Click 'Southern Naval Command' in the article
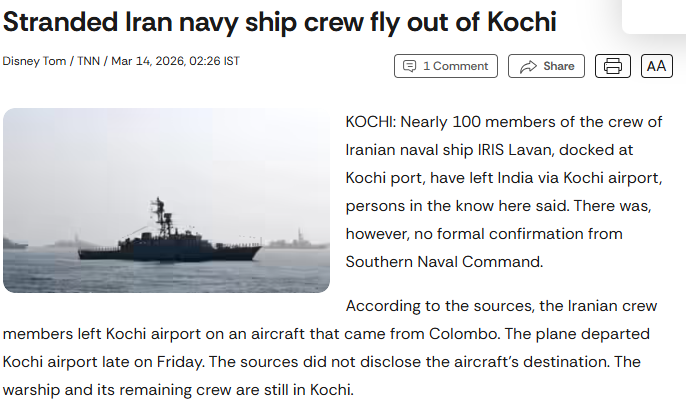The height and width of the screenshot is (407, 686). [x=443, y=262]
